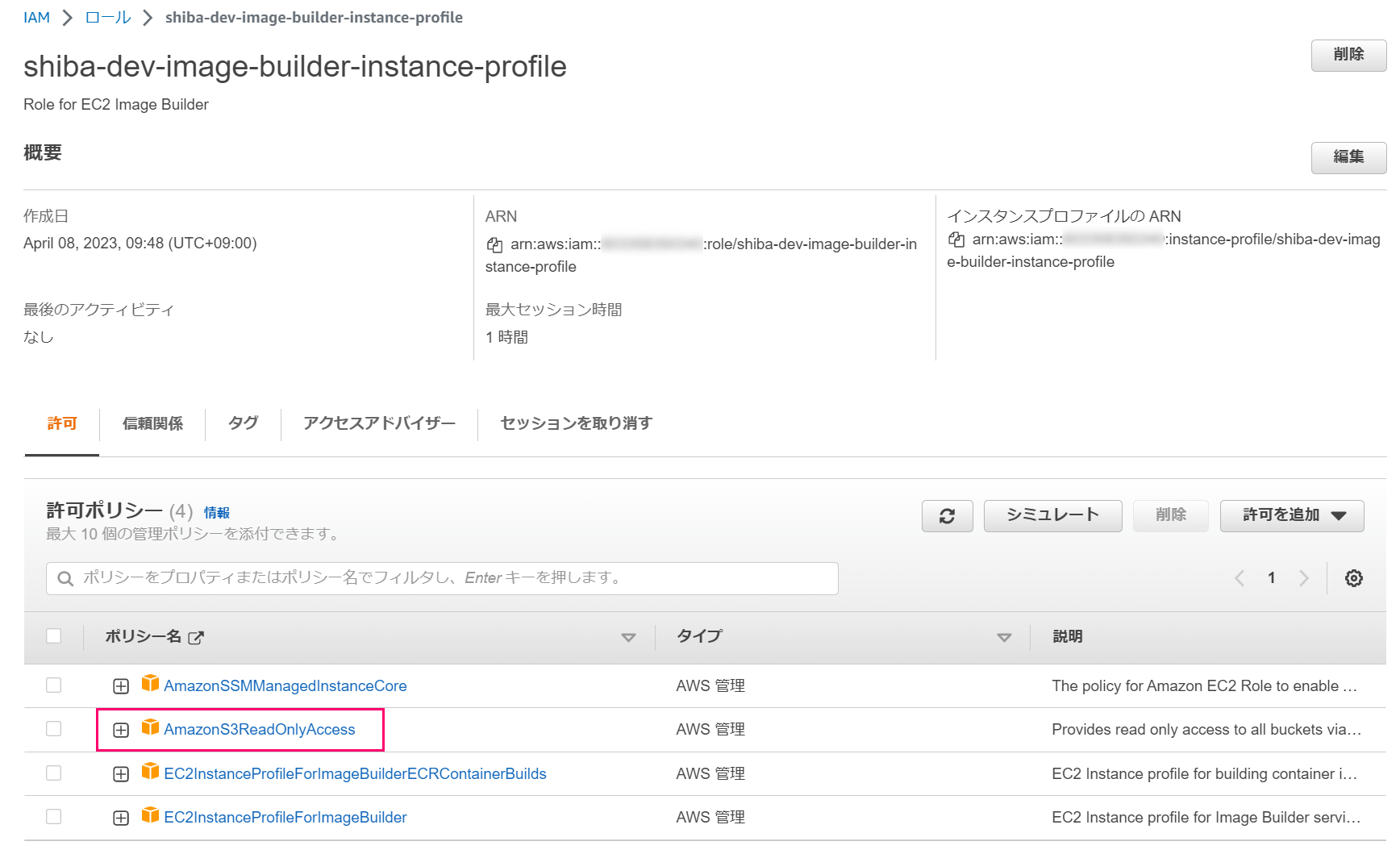This screenshot has height=854, width=1400.
Task: Click page number 1 in pagination
Action: pyautogui.click(x=1272, y=578)
